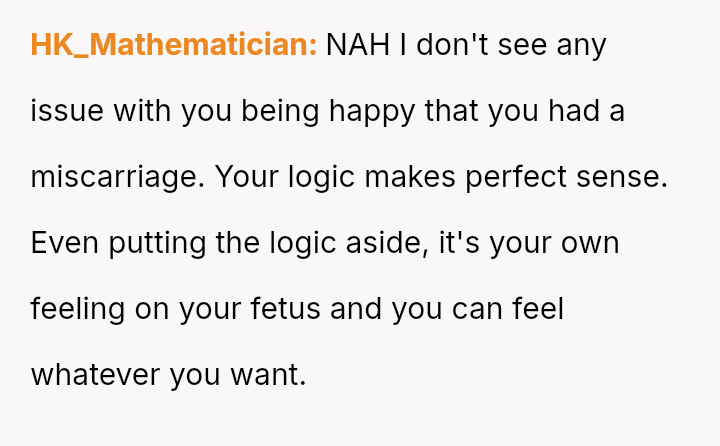The height and width of the screenshot is (446, 720).
Task: Click the word "sense." in the comment
Action: pyautogui.click(x=628, y=177)
